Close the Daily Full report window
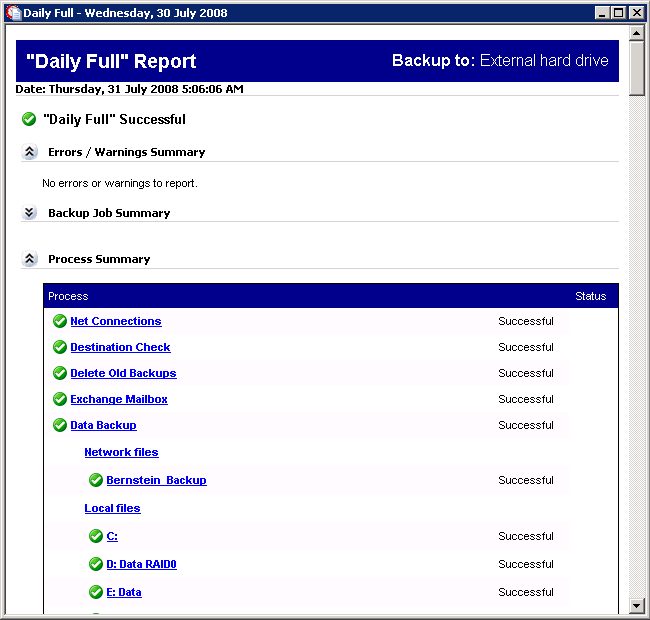650x620 pixels. [x=636, y=13]
